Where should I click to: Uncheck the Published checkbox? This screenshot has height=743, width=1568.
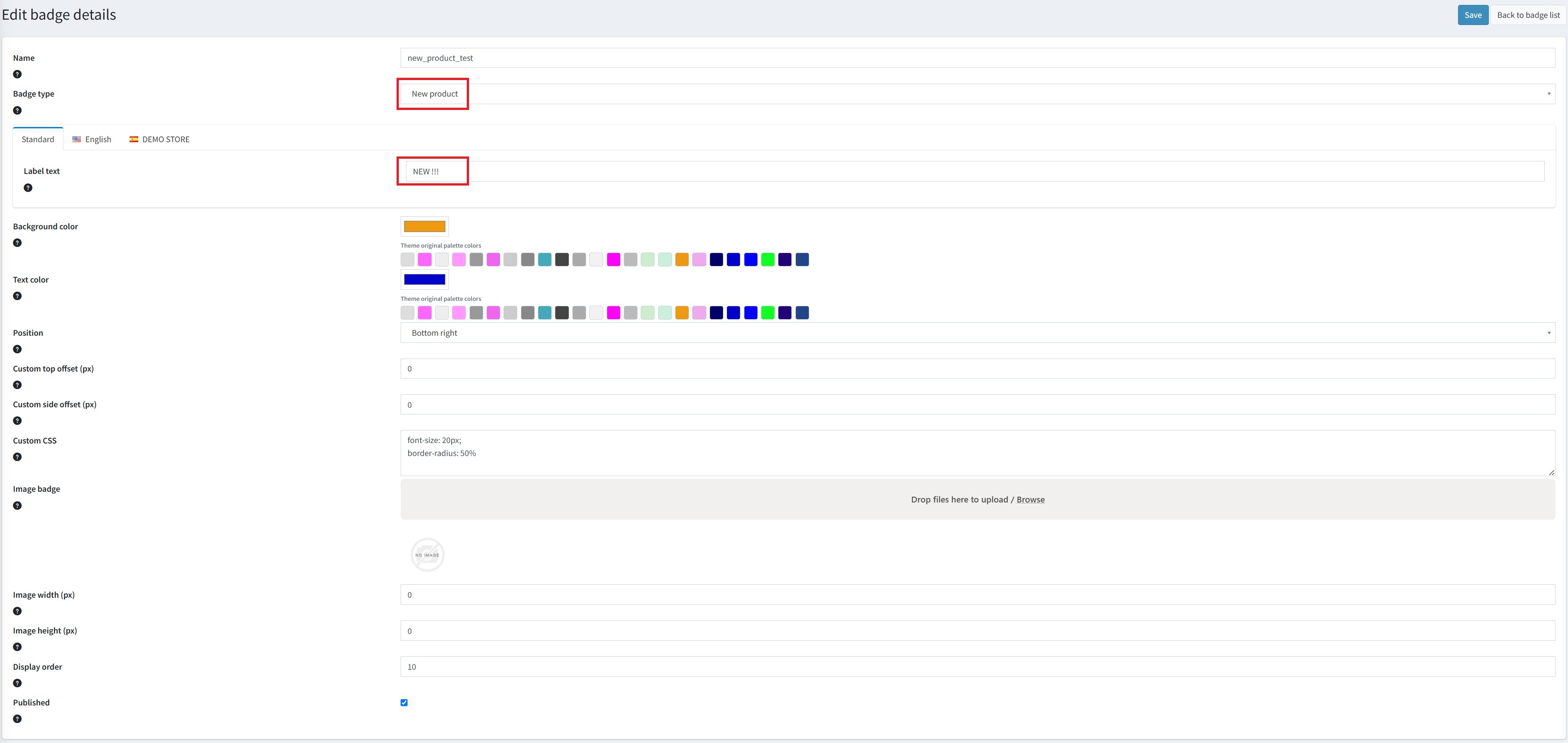click(x=404, y=702)
